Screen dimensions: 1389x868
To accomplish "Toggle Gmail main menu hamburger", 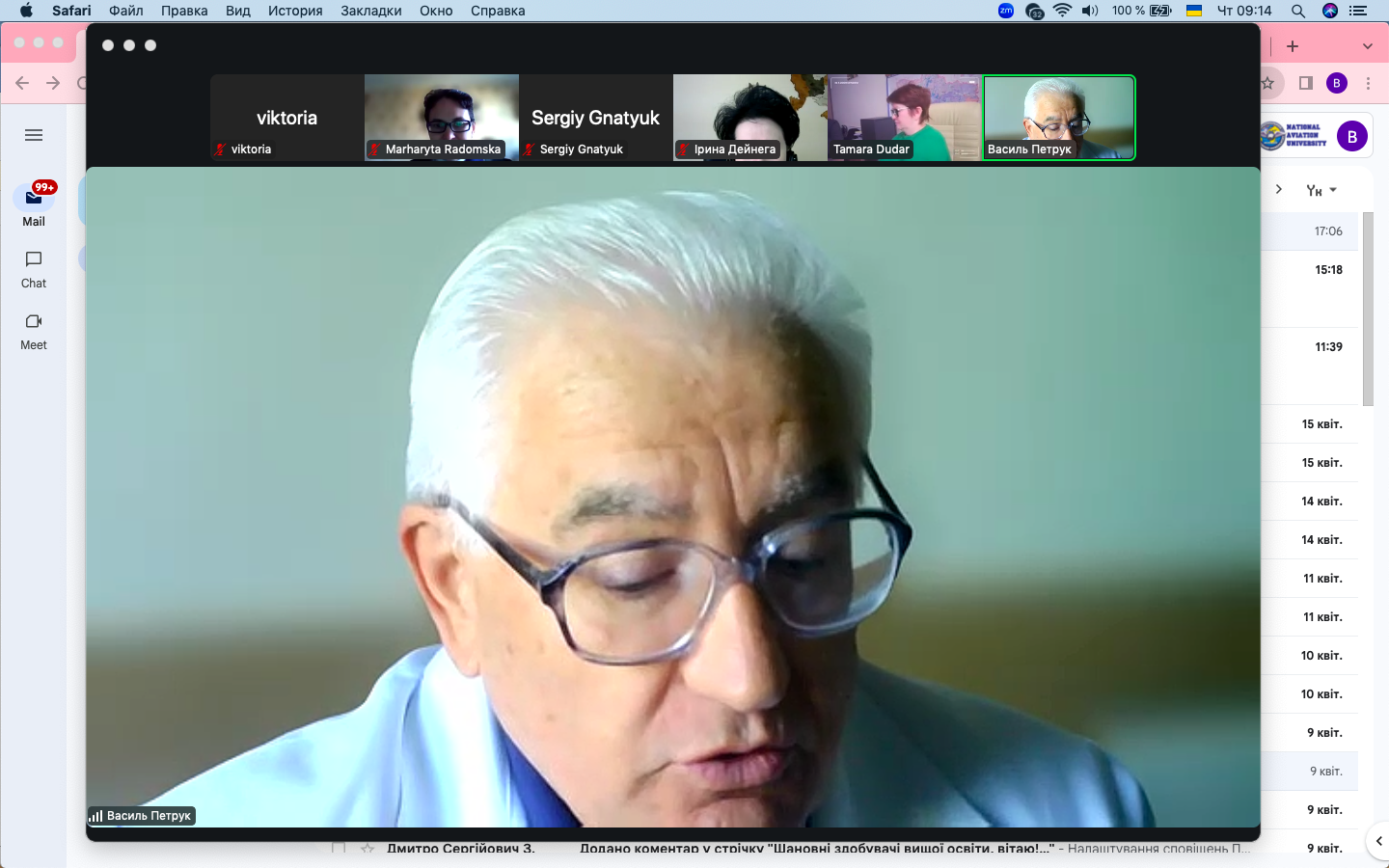I will [x=34, y=135].
